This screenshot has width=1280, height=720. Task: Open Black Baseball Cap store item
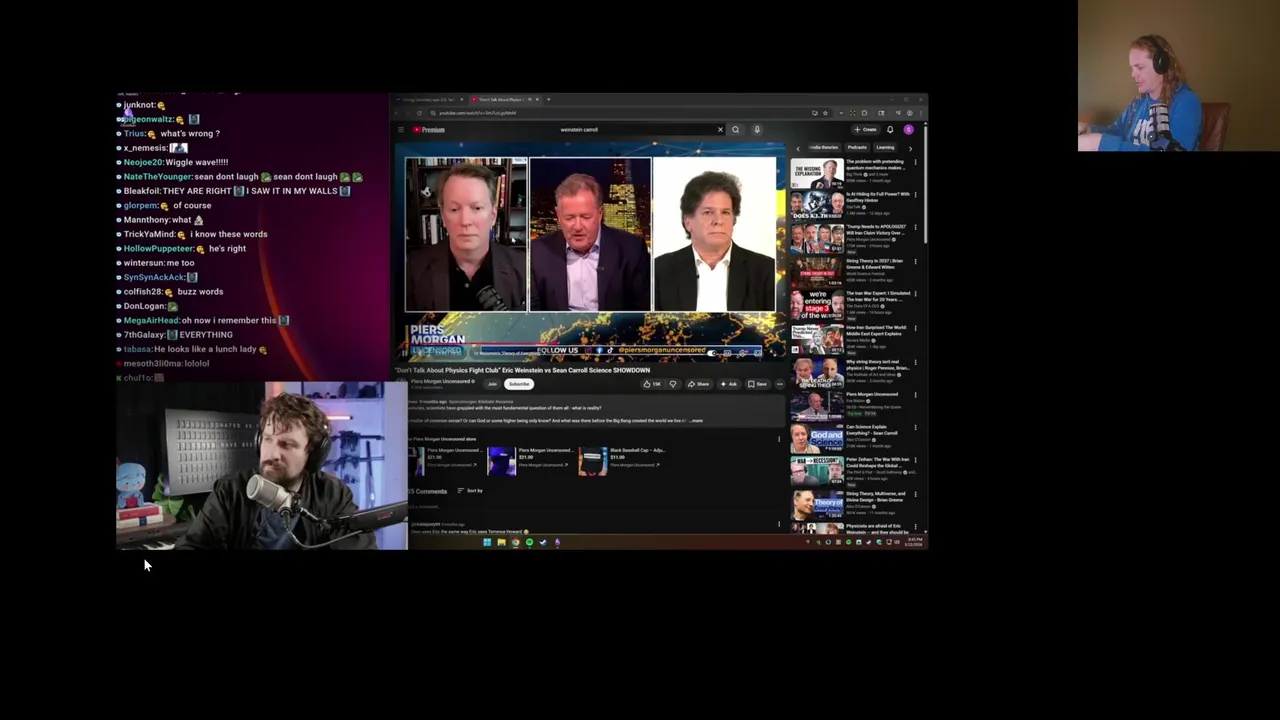click(x=622, y=461)
